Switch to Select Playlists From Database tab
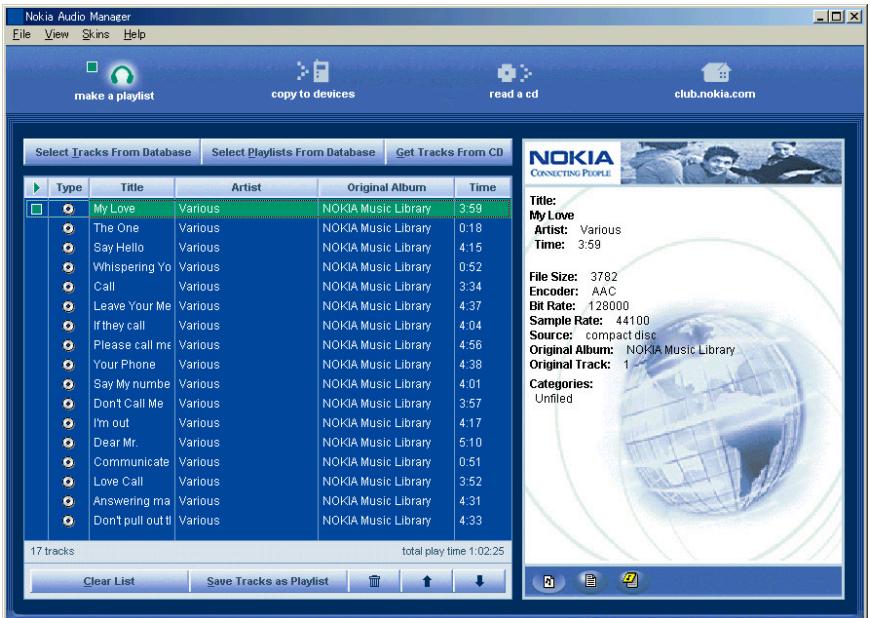The image size is (870, 618). (293, 152)
